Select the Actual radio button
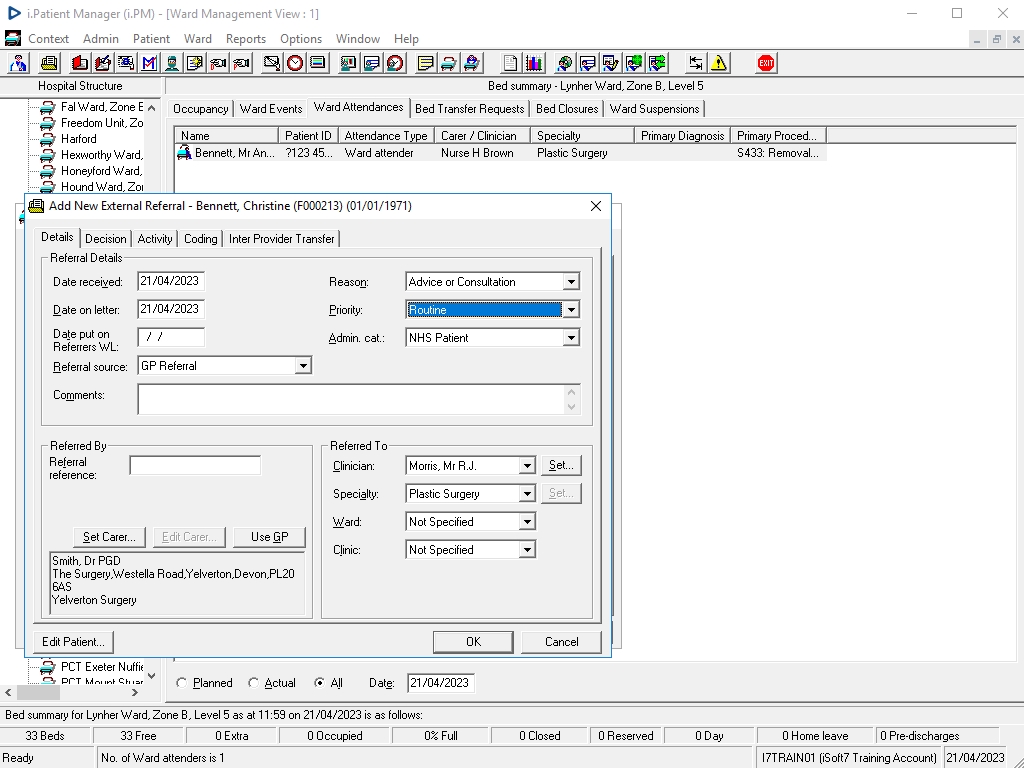This screenshot has height=768, width=1024. tap(253, 682)
